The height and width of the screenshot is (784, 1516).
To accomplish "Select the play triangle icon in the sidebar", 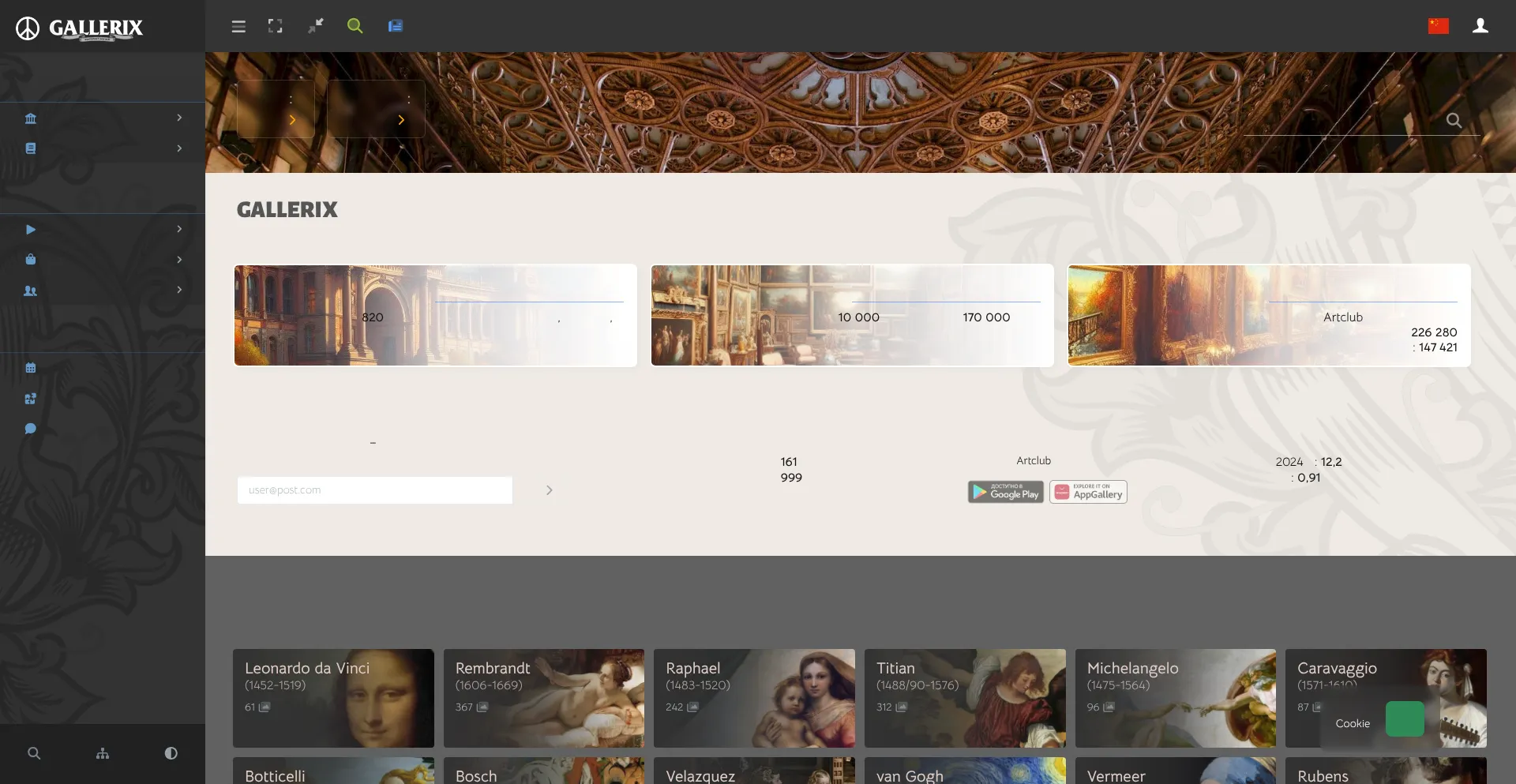I will 31,230.
